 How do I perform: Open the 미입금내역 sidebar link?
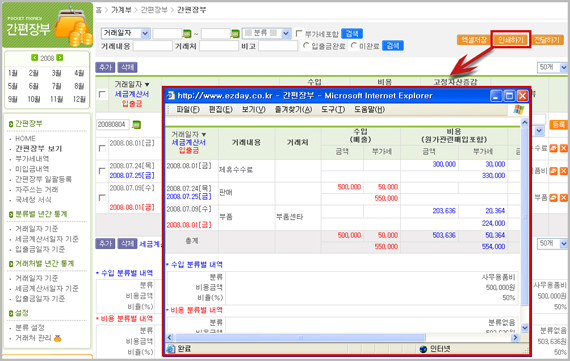point(32,169)
